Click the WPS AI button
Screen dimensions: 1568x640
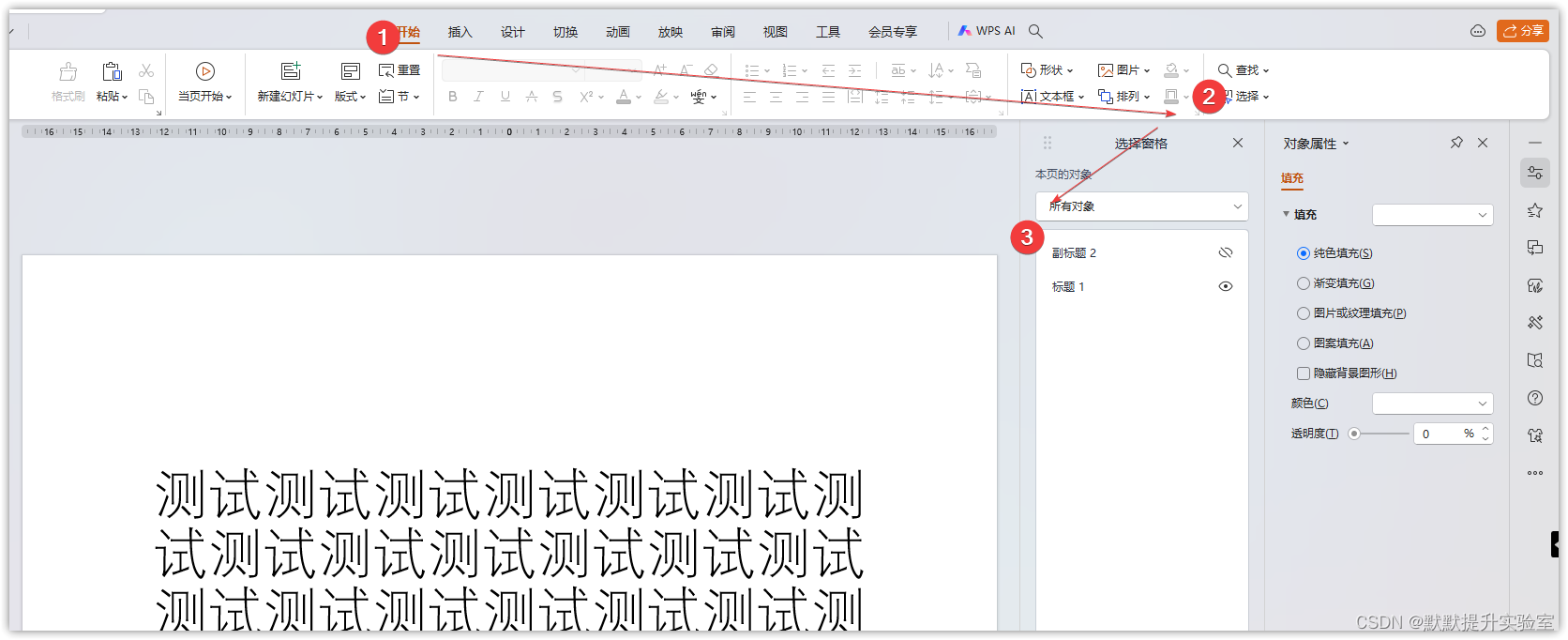click(987, 31)
